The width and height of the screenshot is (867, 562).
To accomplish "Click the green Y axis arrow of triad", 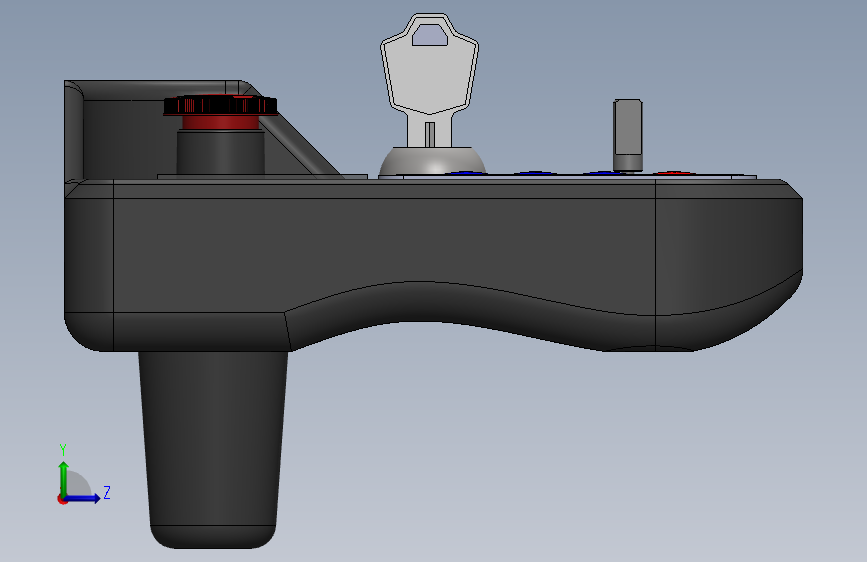I will (64, 479).
